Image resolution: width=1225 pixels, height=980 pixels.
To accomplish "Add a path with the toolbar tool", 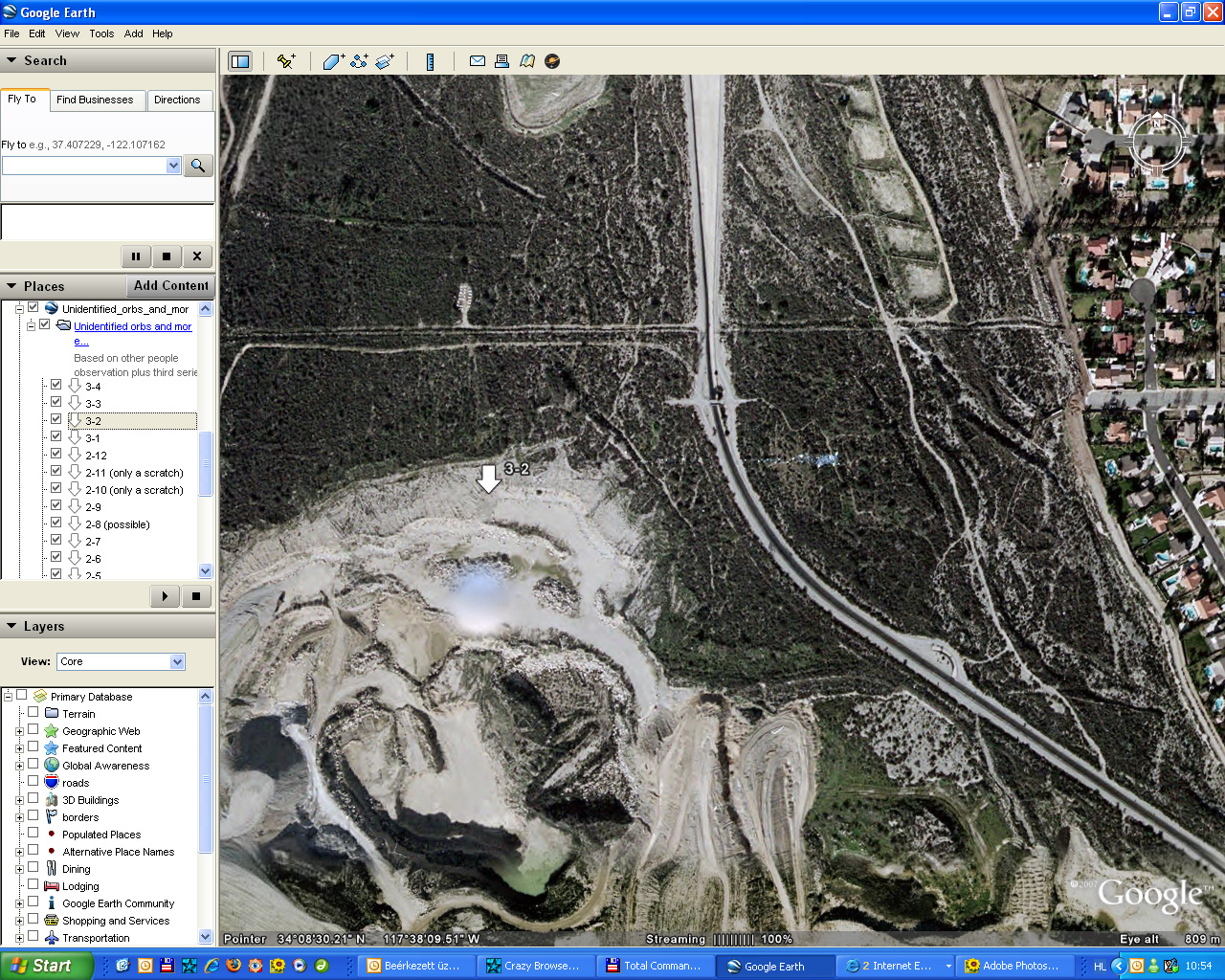I will point(359,61).
